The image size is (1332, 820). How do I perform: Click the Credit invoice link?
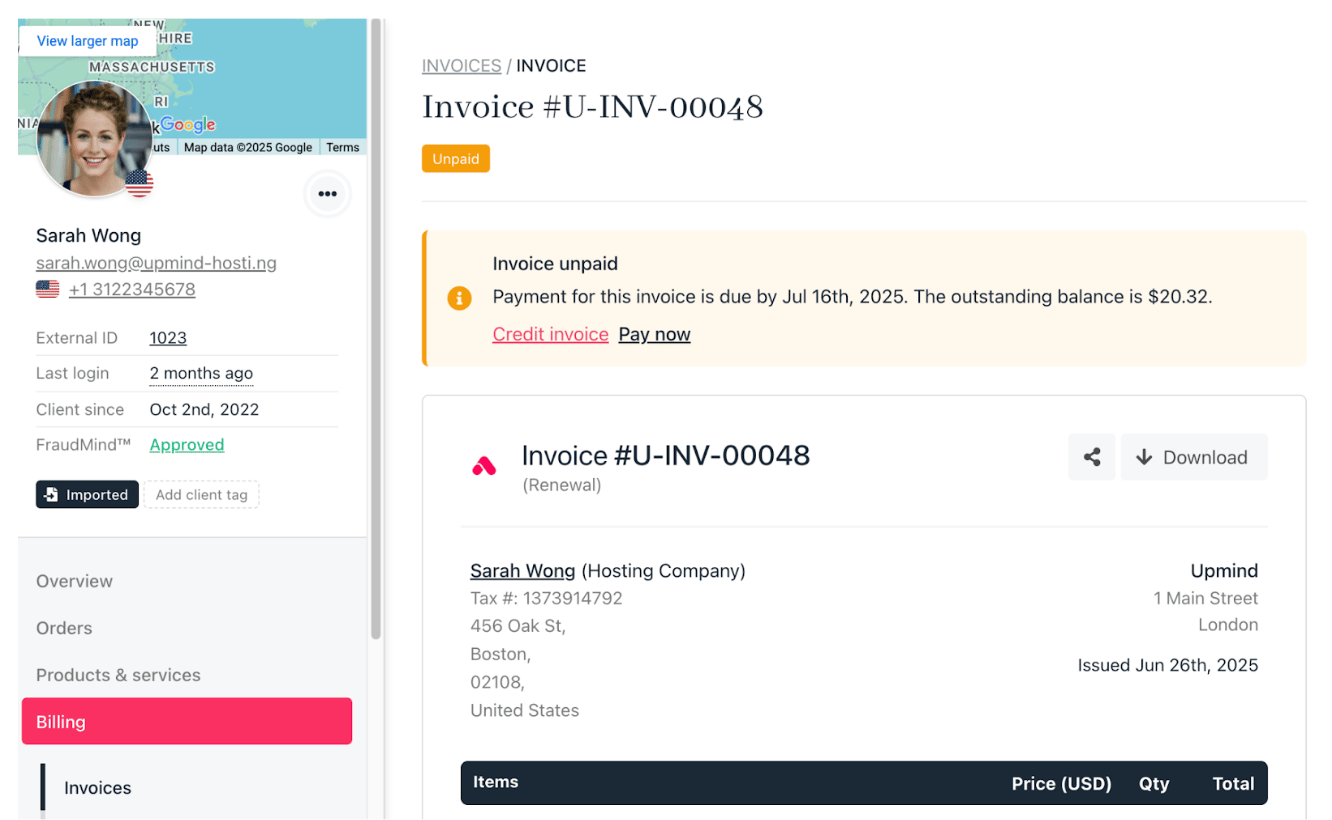[550, 334]
